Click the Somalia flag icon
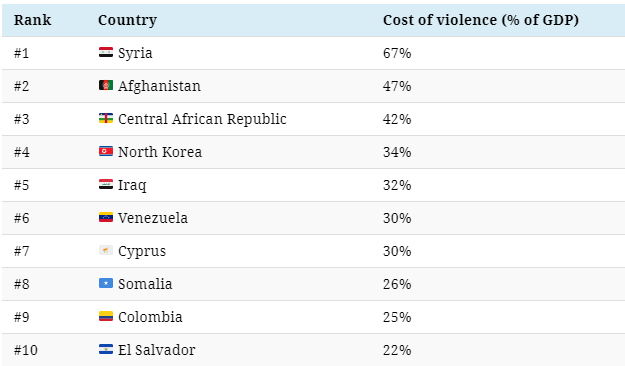The height and width of the screenshot is (366, 625). coord(106,283)
